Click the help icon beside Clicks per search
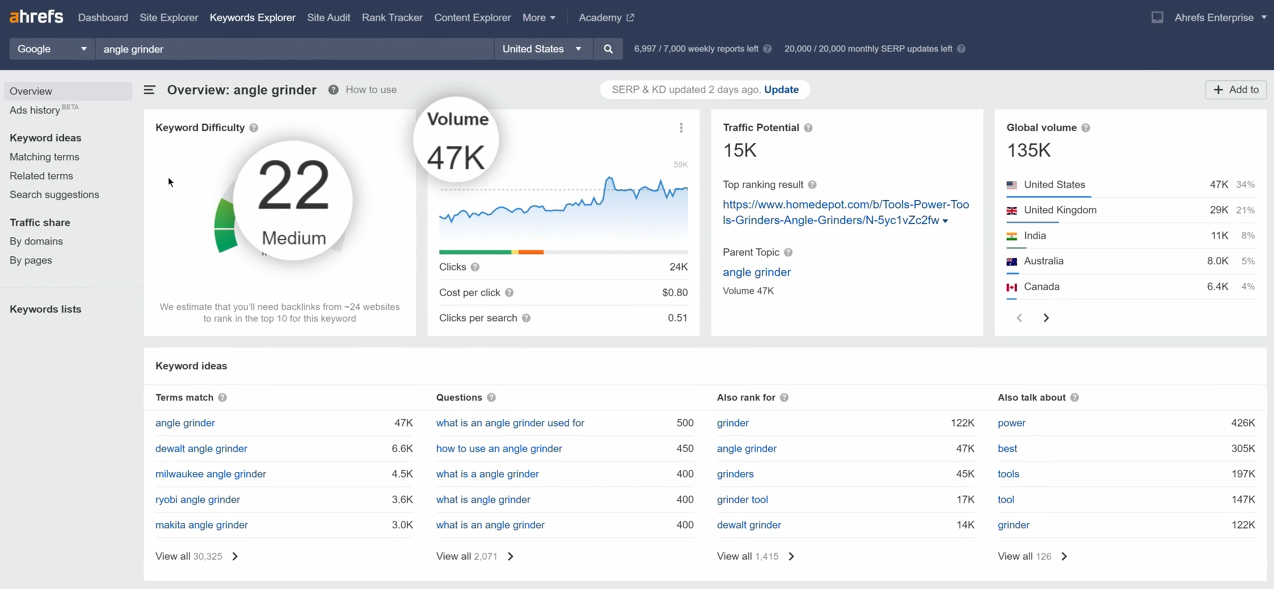This screenshot has height=589, width=1274. click(526, 318)
